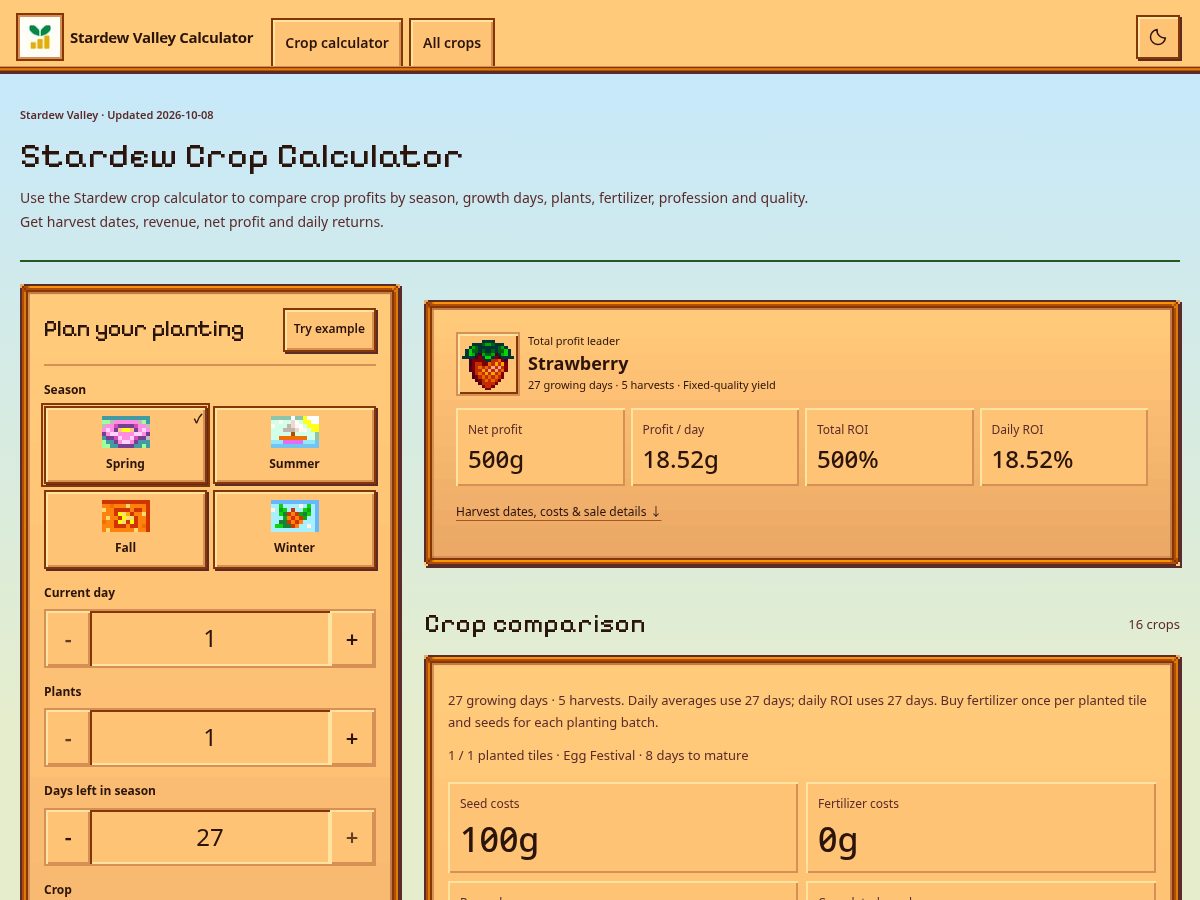This screenshot has height=900, width=1200.
Task: Click the Strawberry profit leader name
Action: 578,364
